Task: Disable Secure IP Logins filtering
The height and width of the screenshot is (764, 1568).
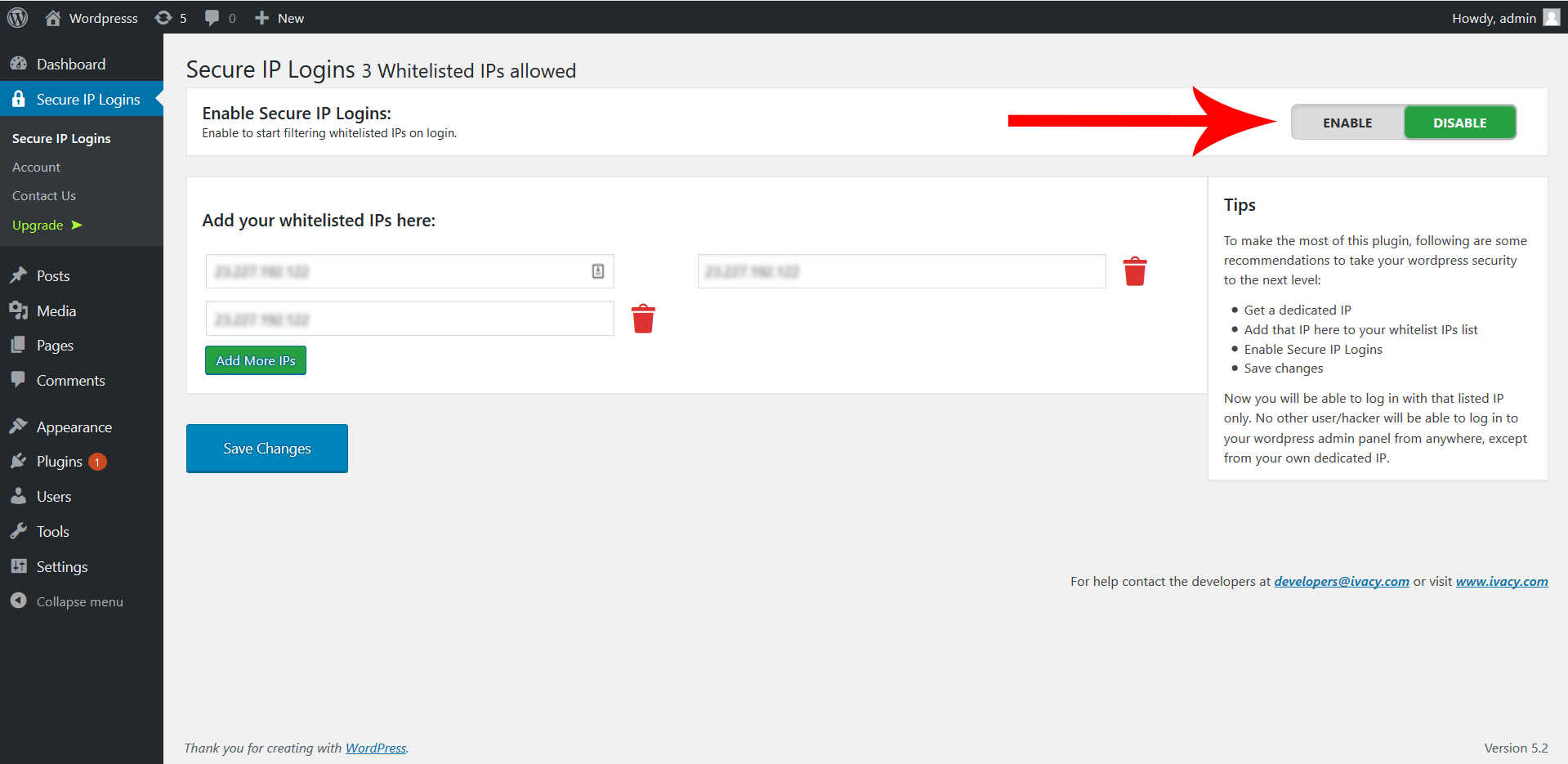Action: tap(1459, 122)
